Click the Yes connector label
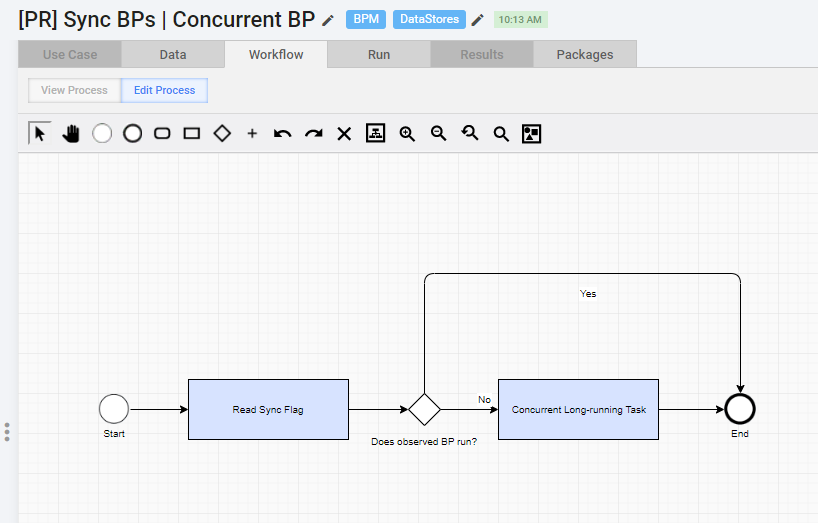Screen dimensions: 818x523 [x=588, y=294]
